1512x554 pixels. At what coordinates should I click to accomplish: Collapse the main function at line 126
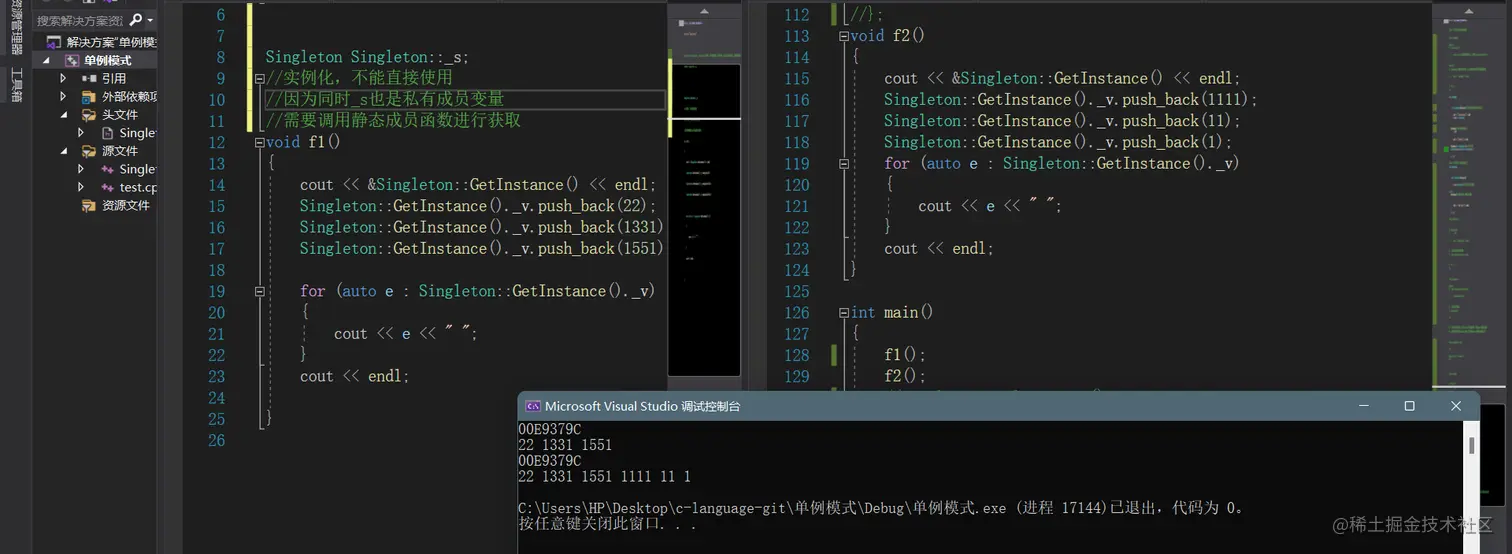[x=844, y=312]
